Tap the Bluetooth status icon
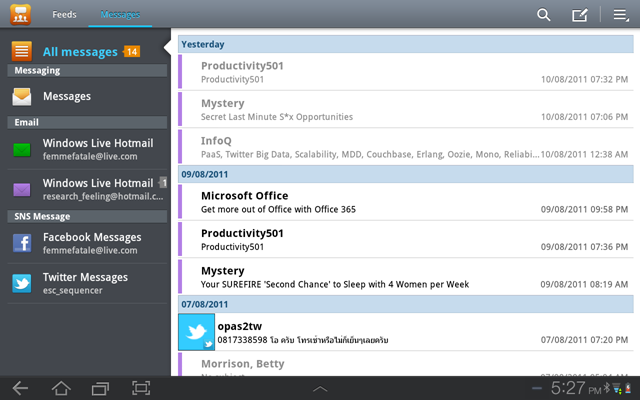This screenshot has width=640, height=400. tap(607, 387)
